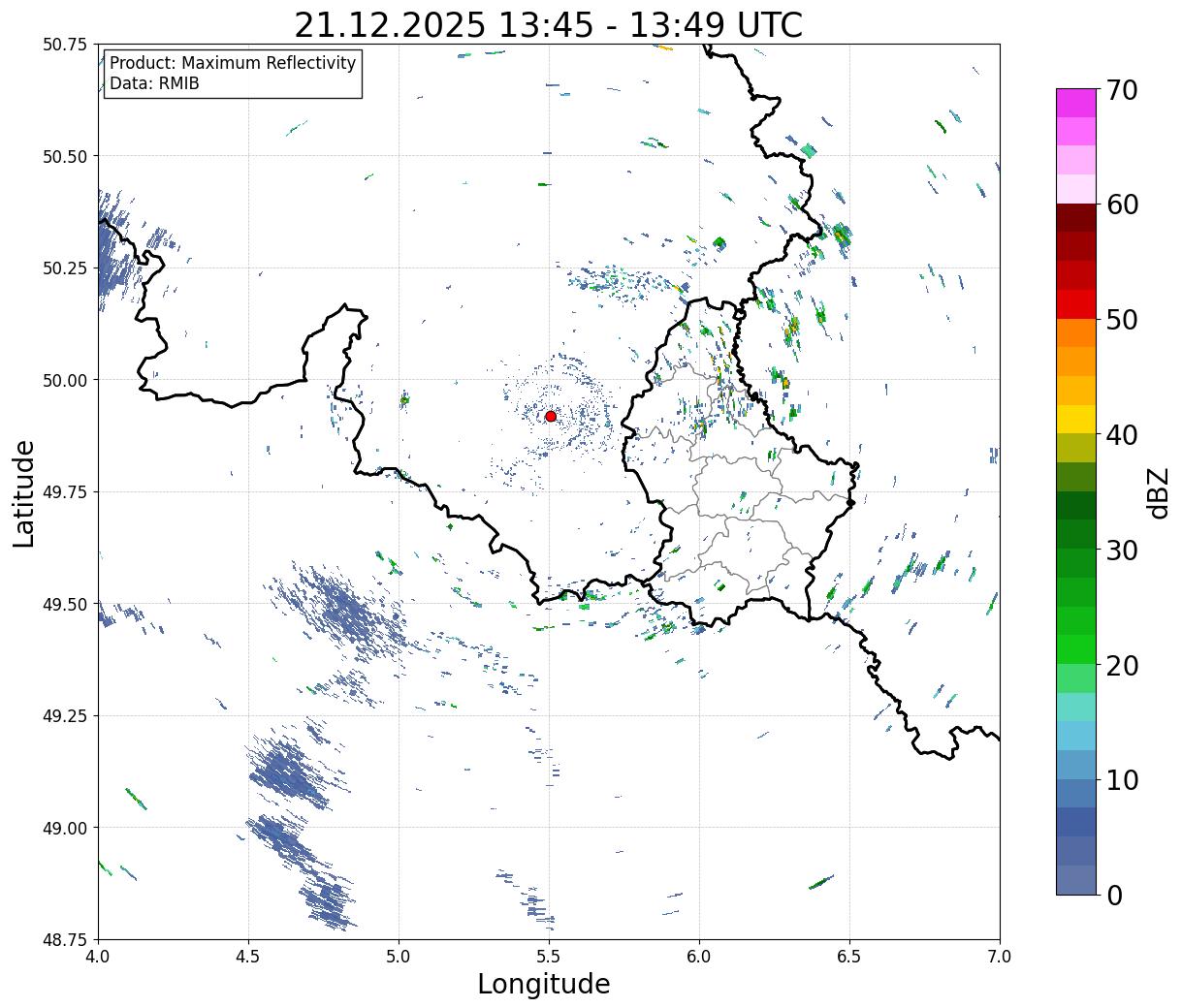Click the 49.50 latitude tick label
1182x1008 pixels.
tap(65, 604)
